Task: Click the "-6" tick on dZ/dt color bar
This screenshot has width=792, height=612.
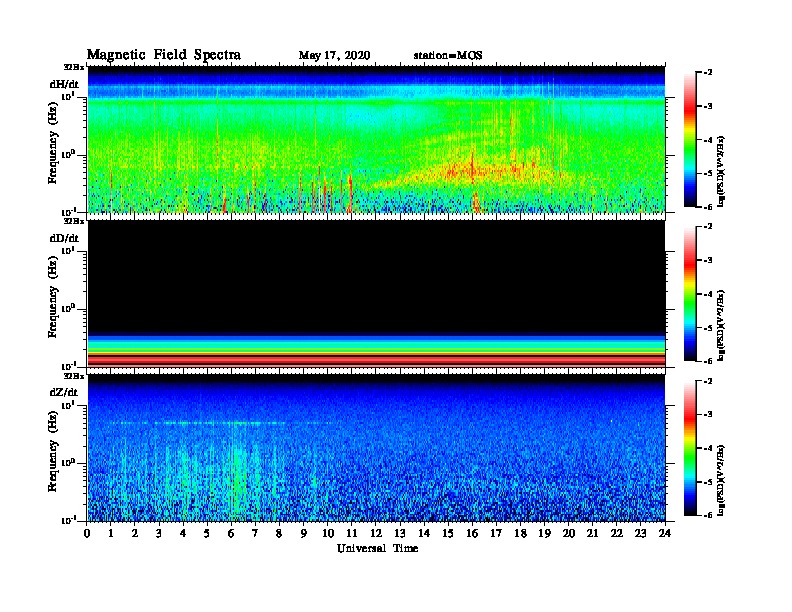Action: point(708,515)
